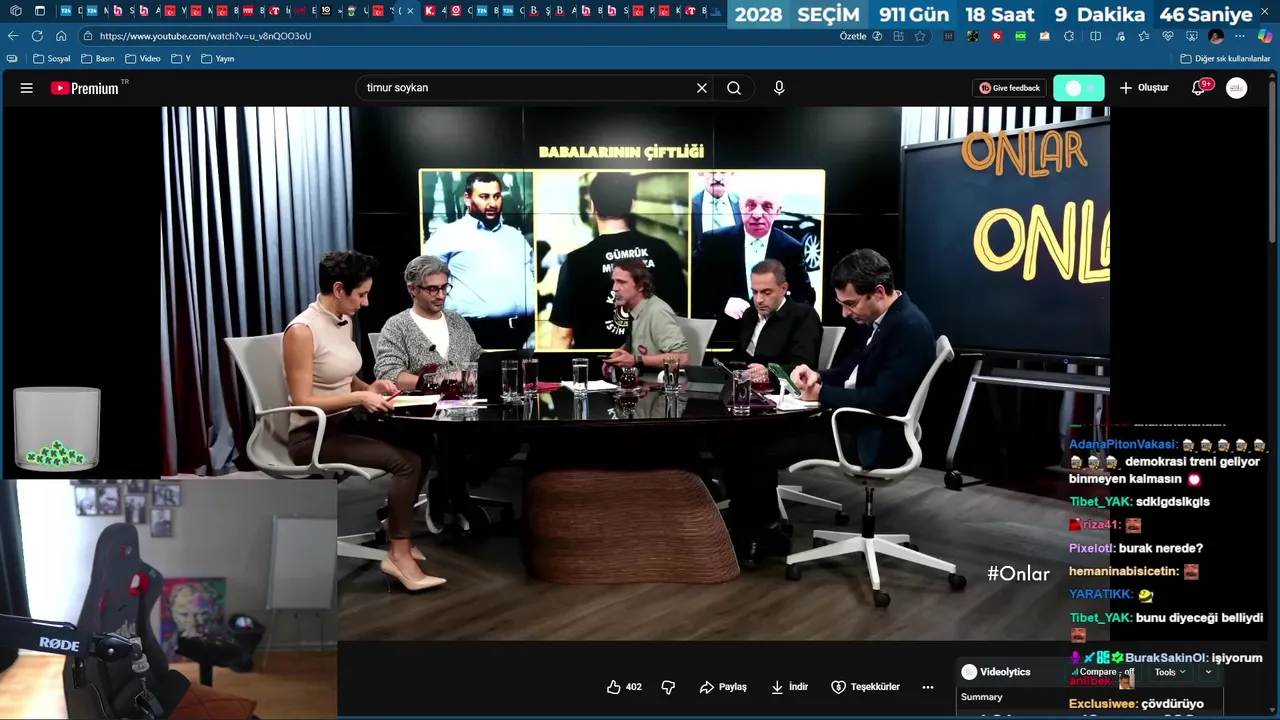Click the YARATIKK username in chat
The width and height of the screenshot is (1280, 720).
click(x=1100, y=594)
